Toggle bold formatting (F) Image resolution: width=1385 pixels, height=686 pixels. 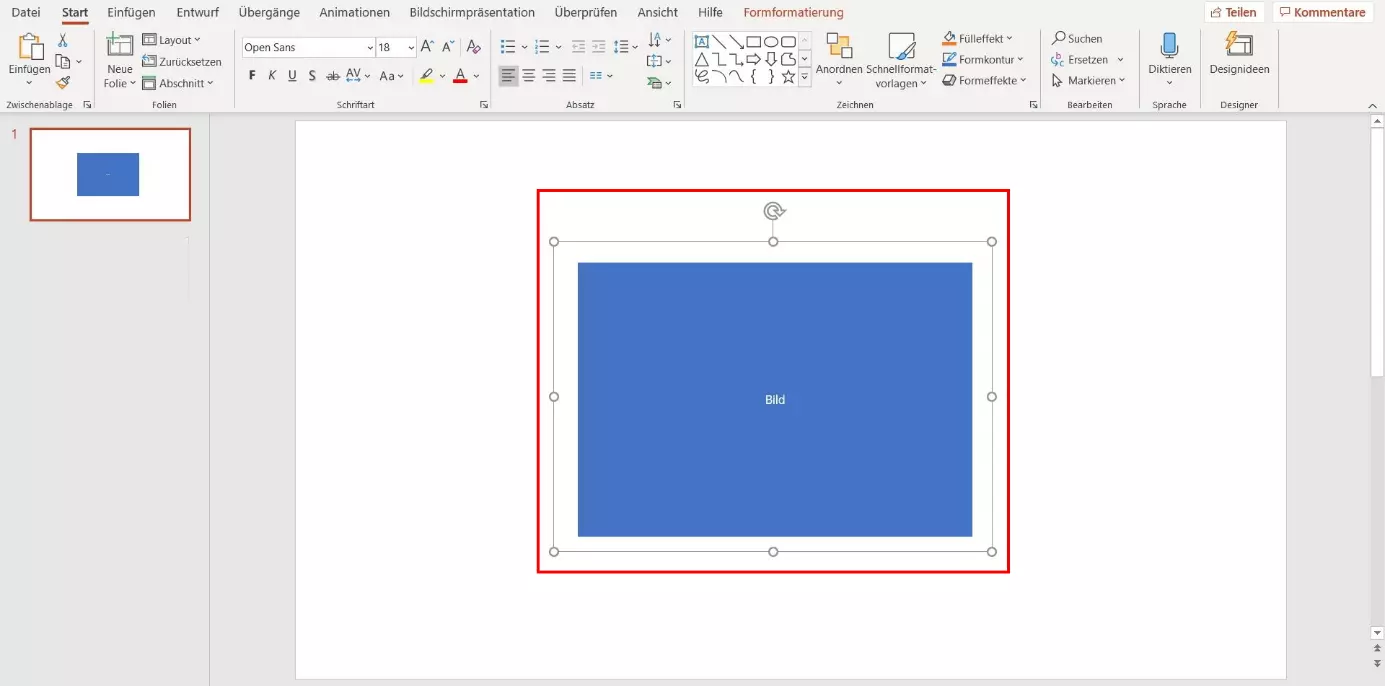coord(252,76)
